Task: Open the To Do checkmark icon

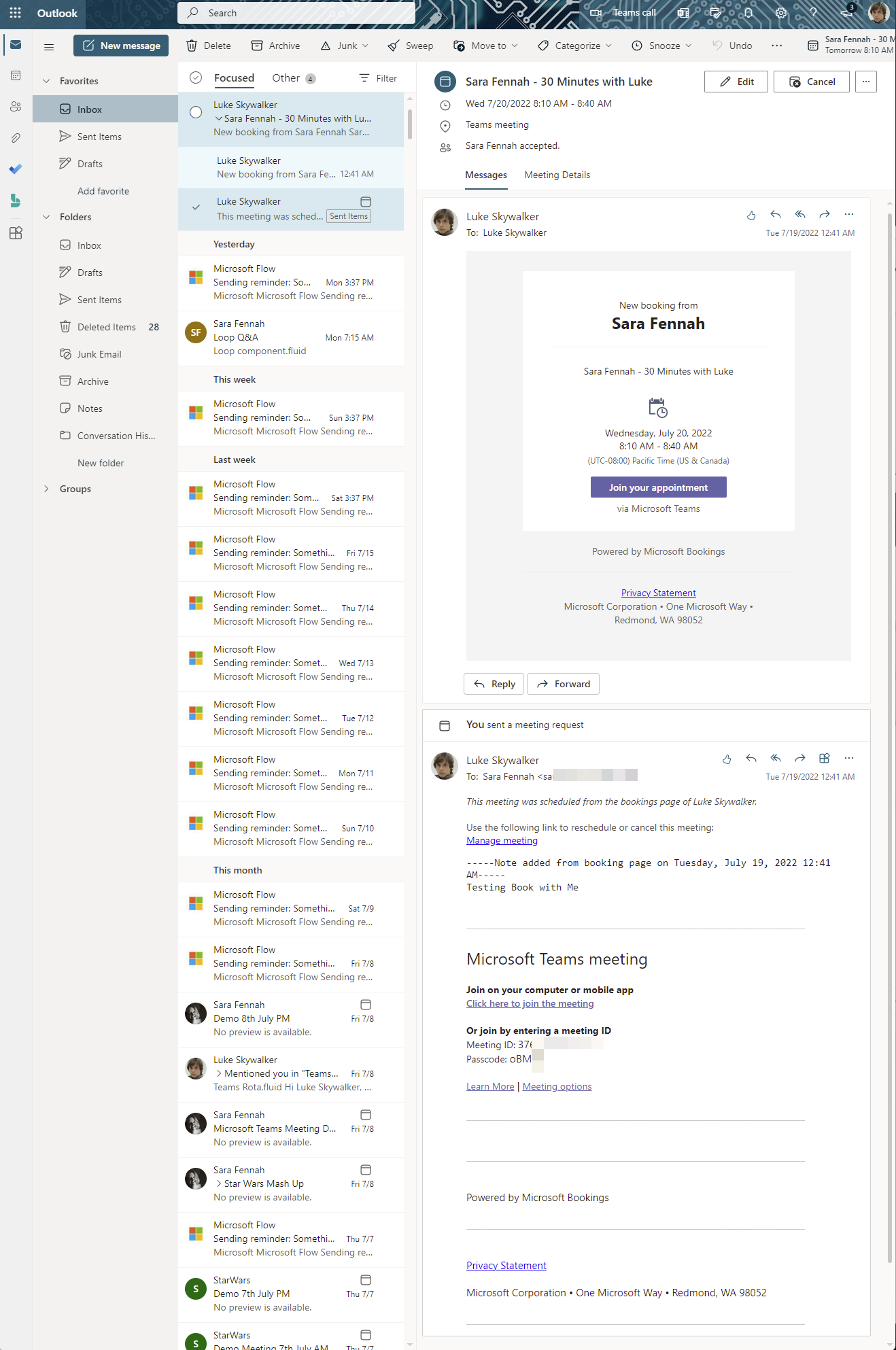Action: 16,169
